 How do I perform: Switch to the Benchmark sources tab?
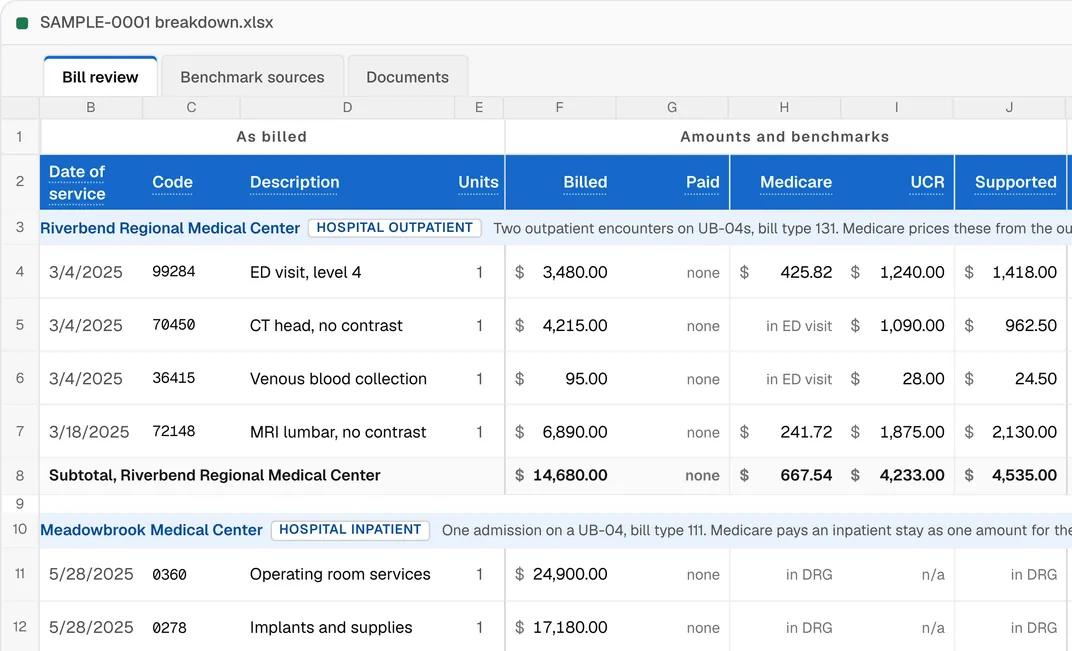252,77
